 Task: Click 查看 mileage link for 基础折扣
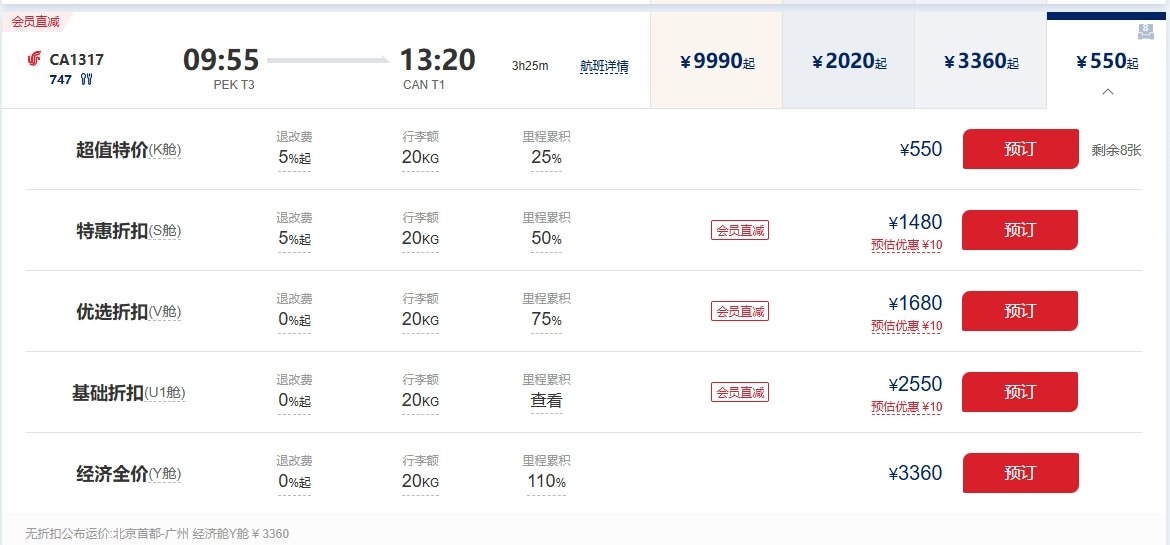point(546,400)
